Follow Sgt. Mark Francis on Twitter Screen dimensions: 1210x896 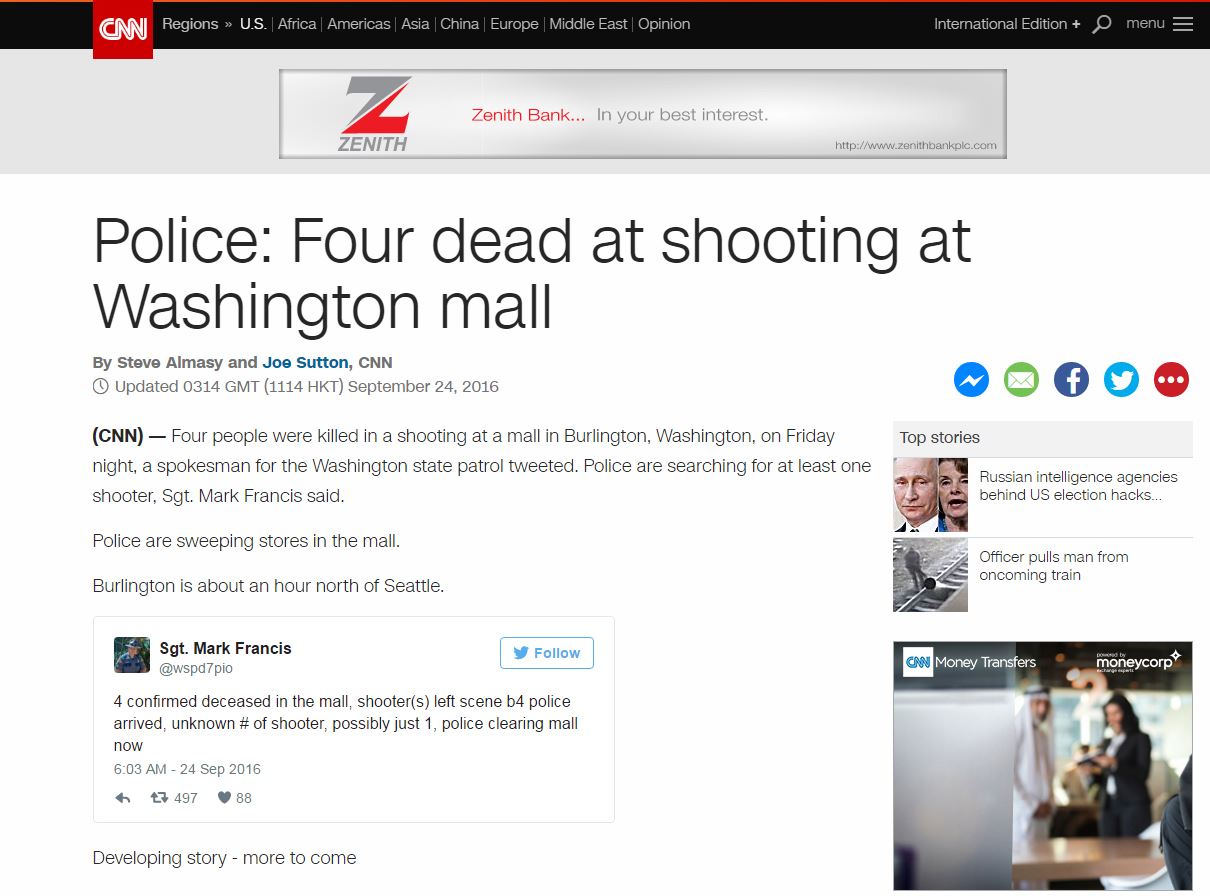547,653
